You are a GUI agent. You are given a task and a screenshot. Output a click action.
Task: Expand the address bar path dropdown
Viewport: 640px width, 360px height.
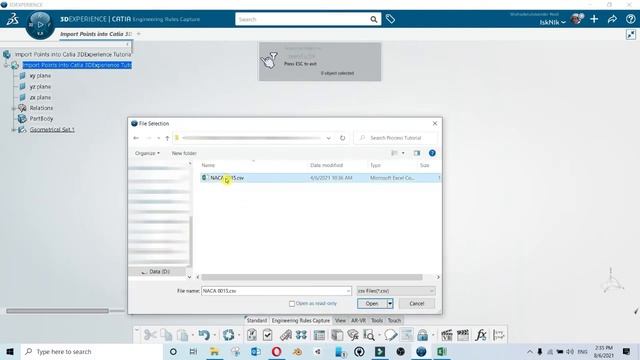pyautogui.click(x=328, y=138)
